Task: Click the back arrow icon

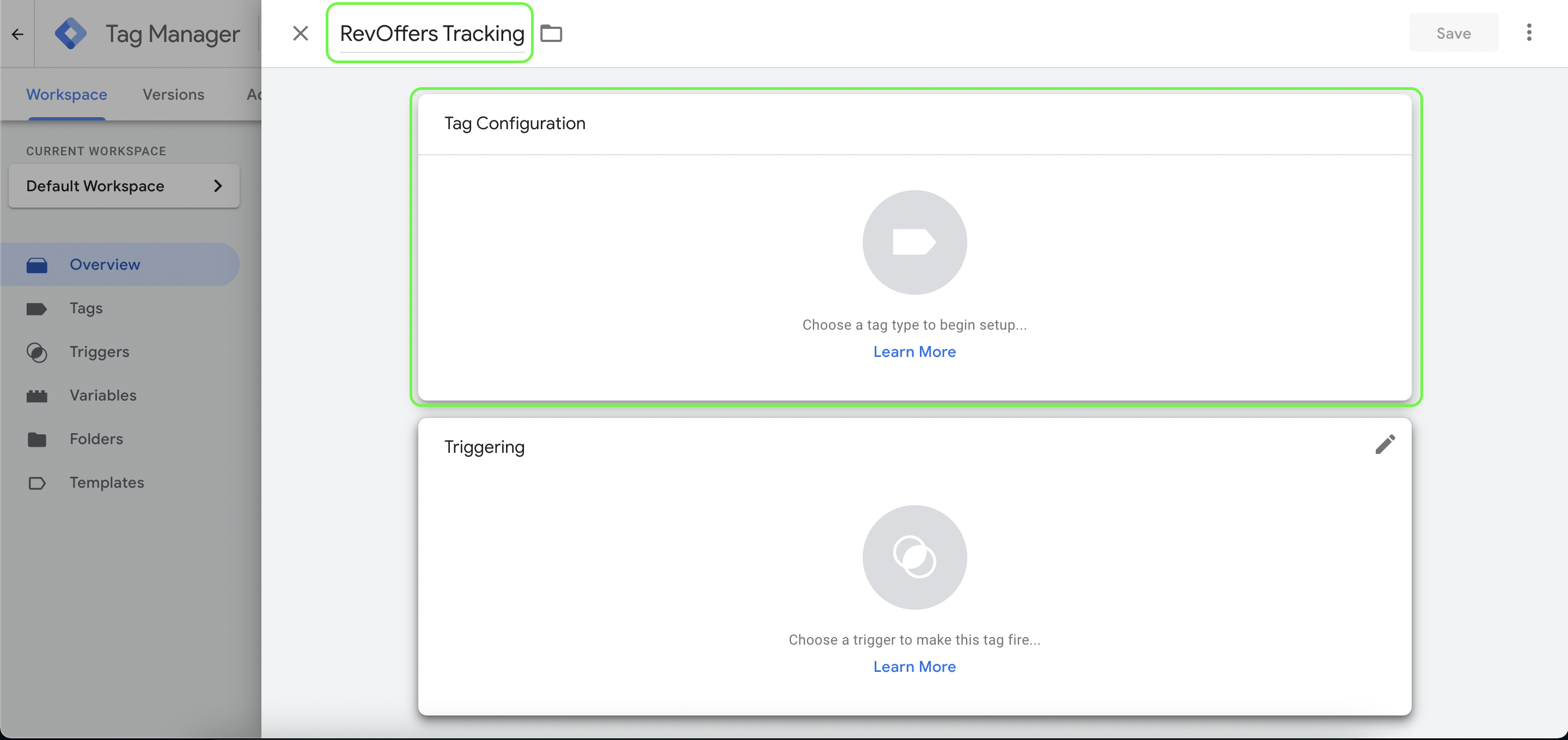Action: (x=17, y=34)
